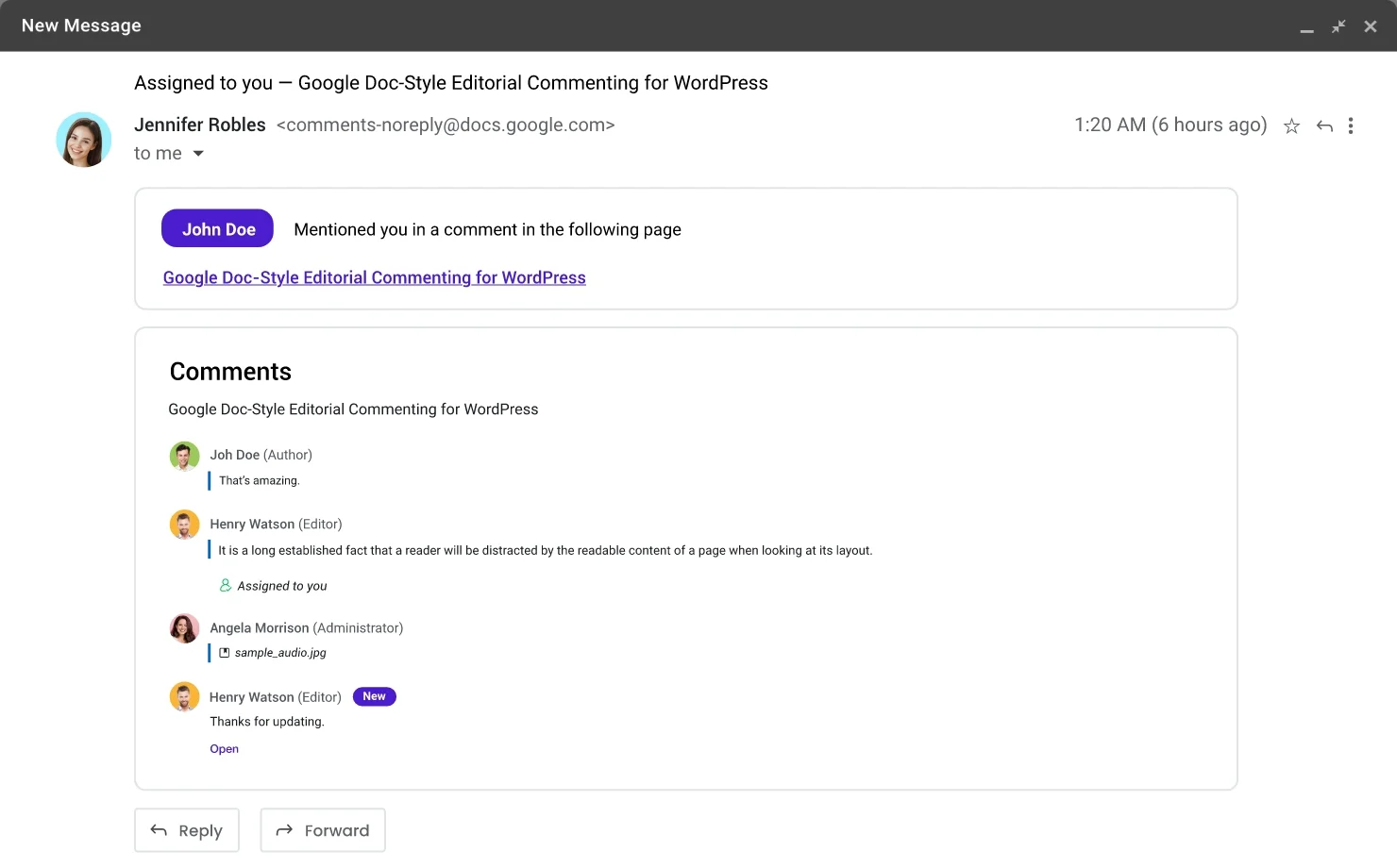Click the 'It is a long established fact' comment
Viewport: 1397px width, 868px height.
(546, 551)
